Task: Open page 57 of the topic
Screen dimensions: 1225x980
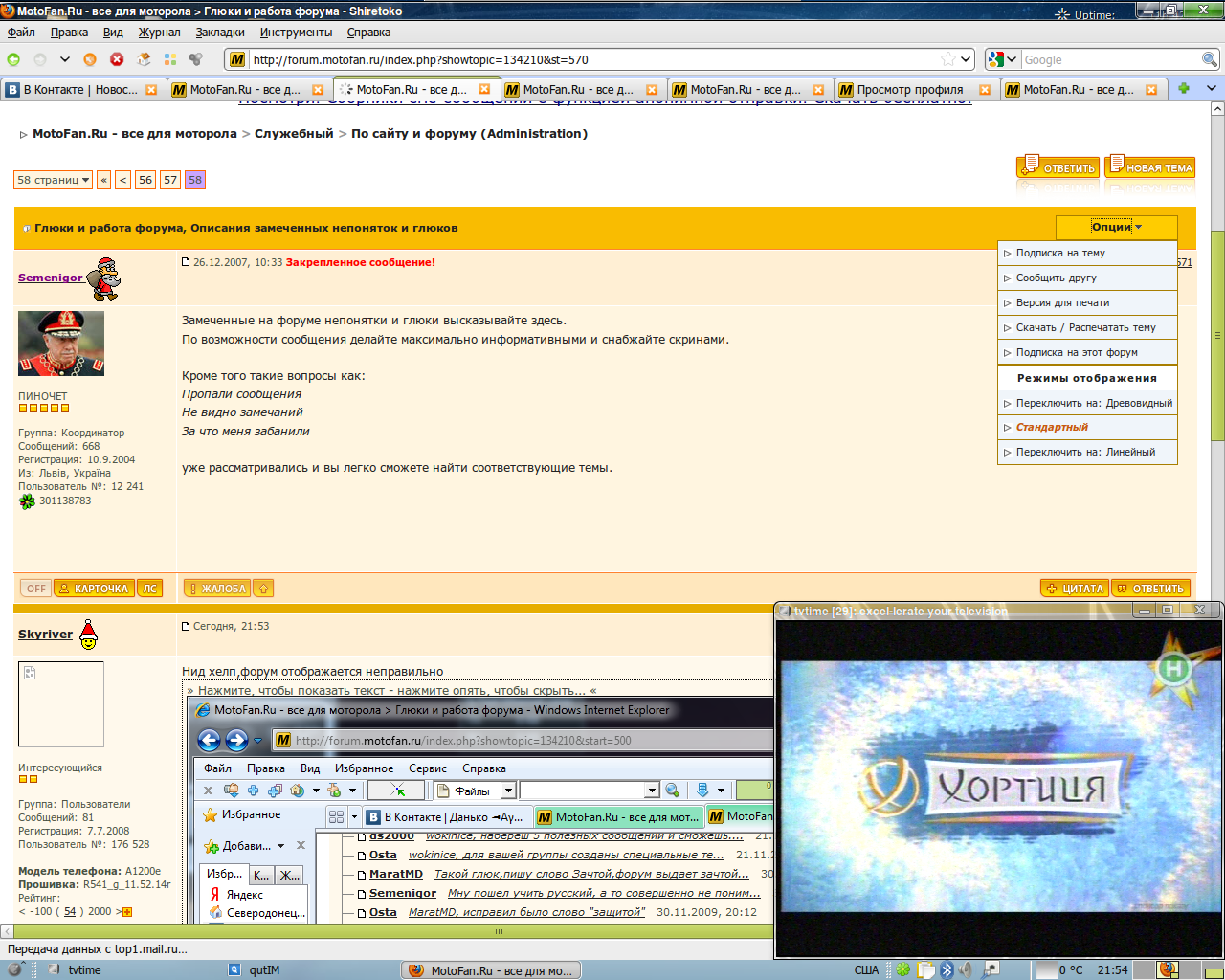Action: [170, 180]
